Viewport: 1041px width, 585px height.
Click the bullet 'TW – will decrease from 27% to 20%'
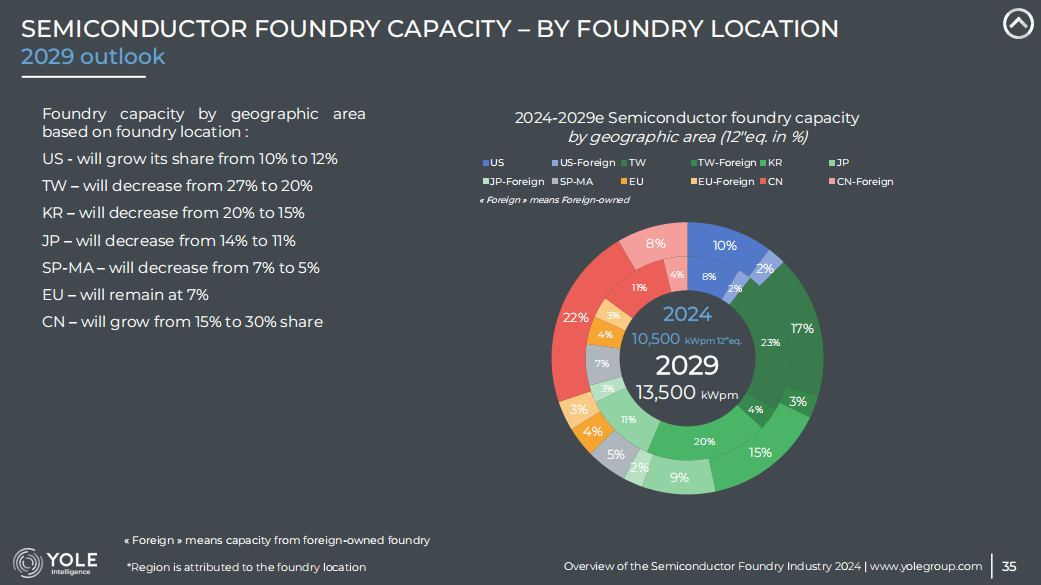click(x=177, y=186)
